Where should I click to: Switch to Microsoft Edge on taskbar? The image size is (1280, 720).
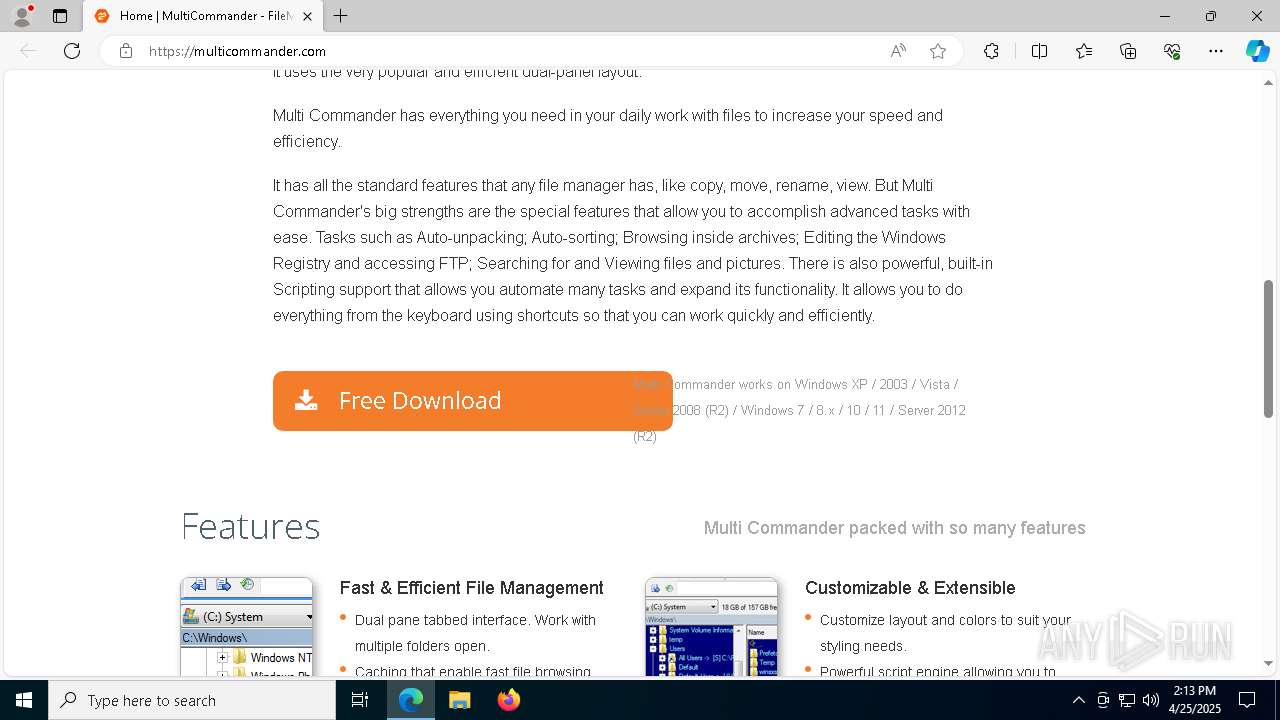[x=411, y=700]
